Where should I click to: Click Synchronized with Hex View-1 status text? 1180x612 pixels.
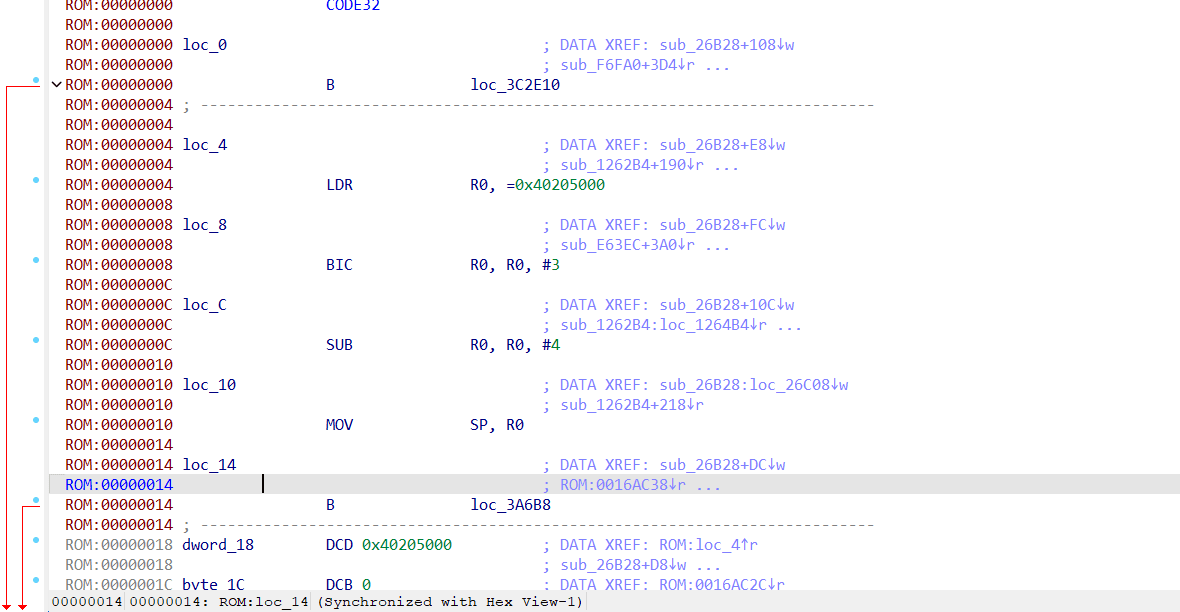tap(450, 602)
